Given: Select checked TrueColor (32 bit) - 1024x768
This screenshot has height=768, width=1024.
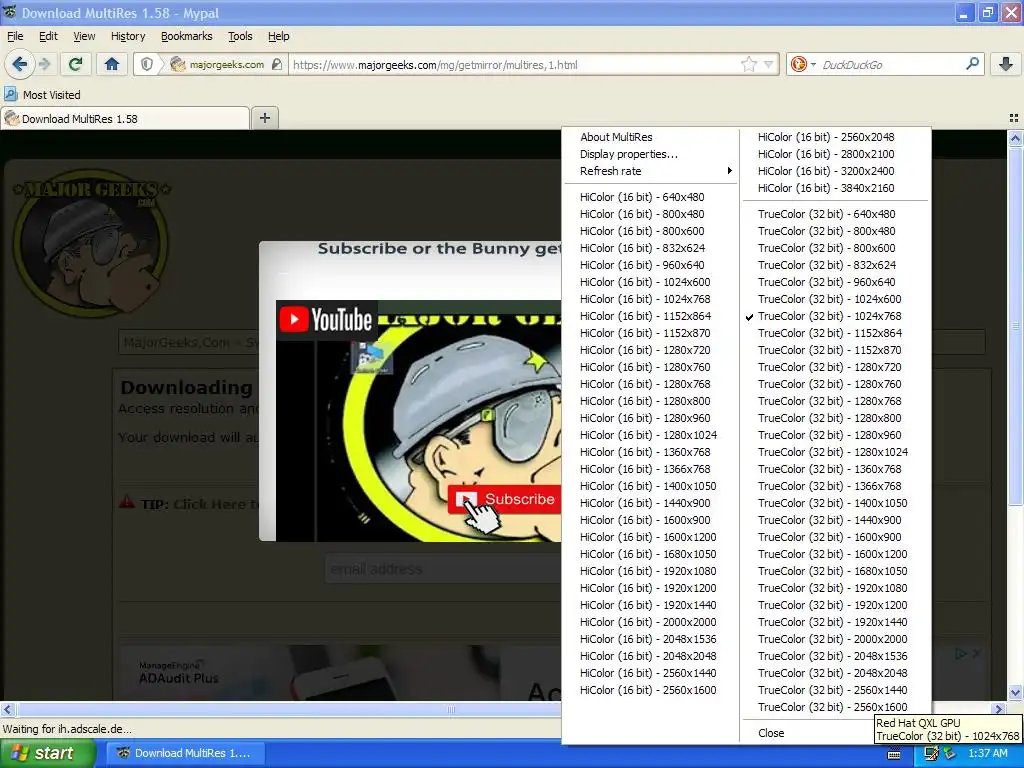Looking at the screenshot, I should click(835, 316).
